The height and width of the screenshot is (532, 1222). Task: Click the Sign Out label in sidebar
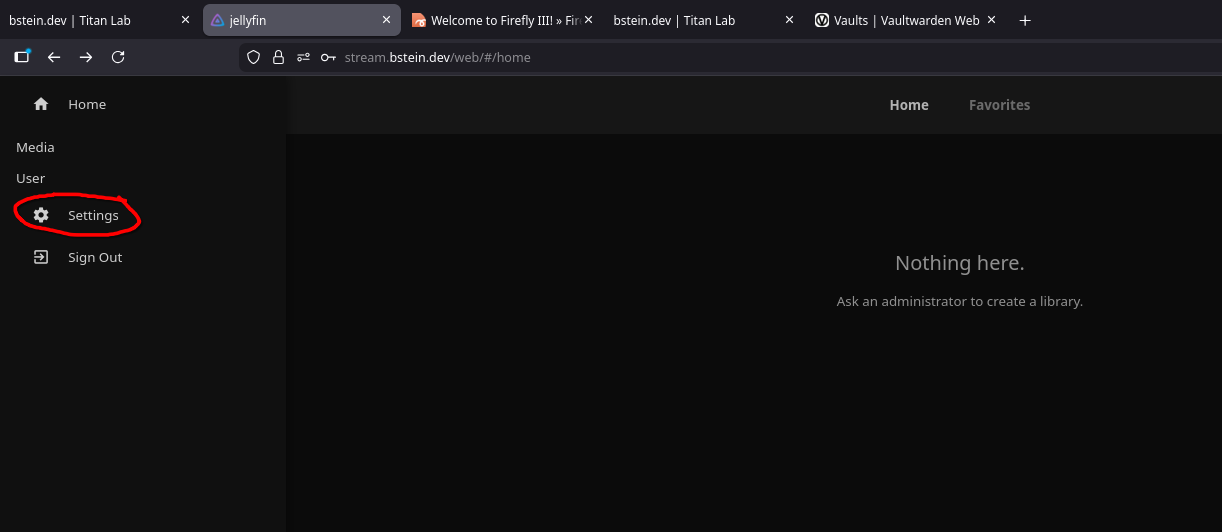(x=95, y=257)
